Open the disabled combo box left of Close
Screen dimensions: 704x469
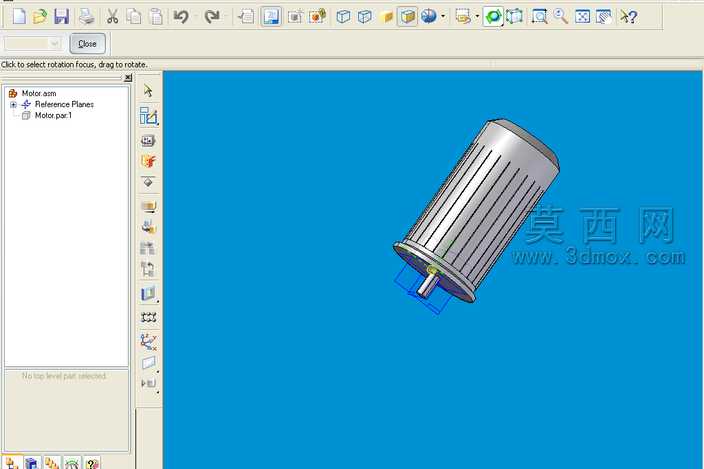pyautogui.click(x=32, y=44)
